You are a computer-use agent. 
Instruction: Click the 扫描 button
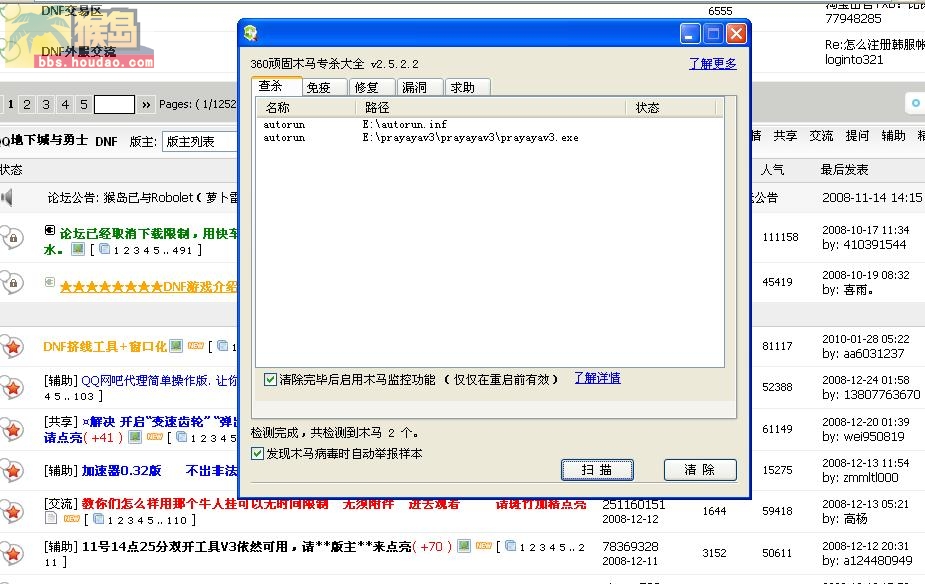click(x=597, y=470)
